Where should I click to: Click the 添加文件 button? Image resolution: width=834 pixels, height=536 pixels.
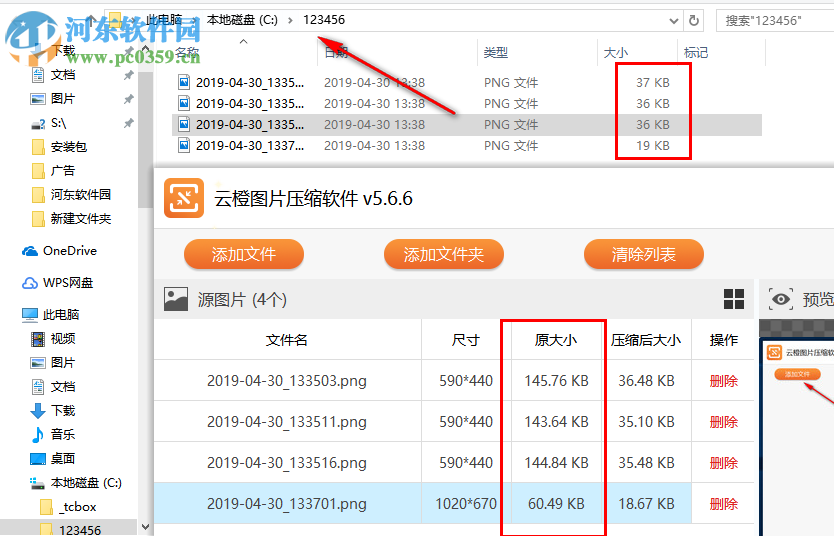pyautogui.click(x=244, y=254)
